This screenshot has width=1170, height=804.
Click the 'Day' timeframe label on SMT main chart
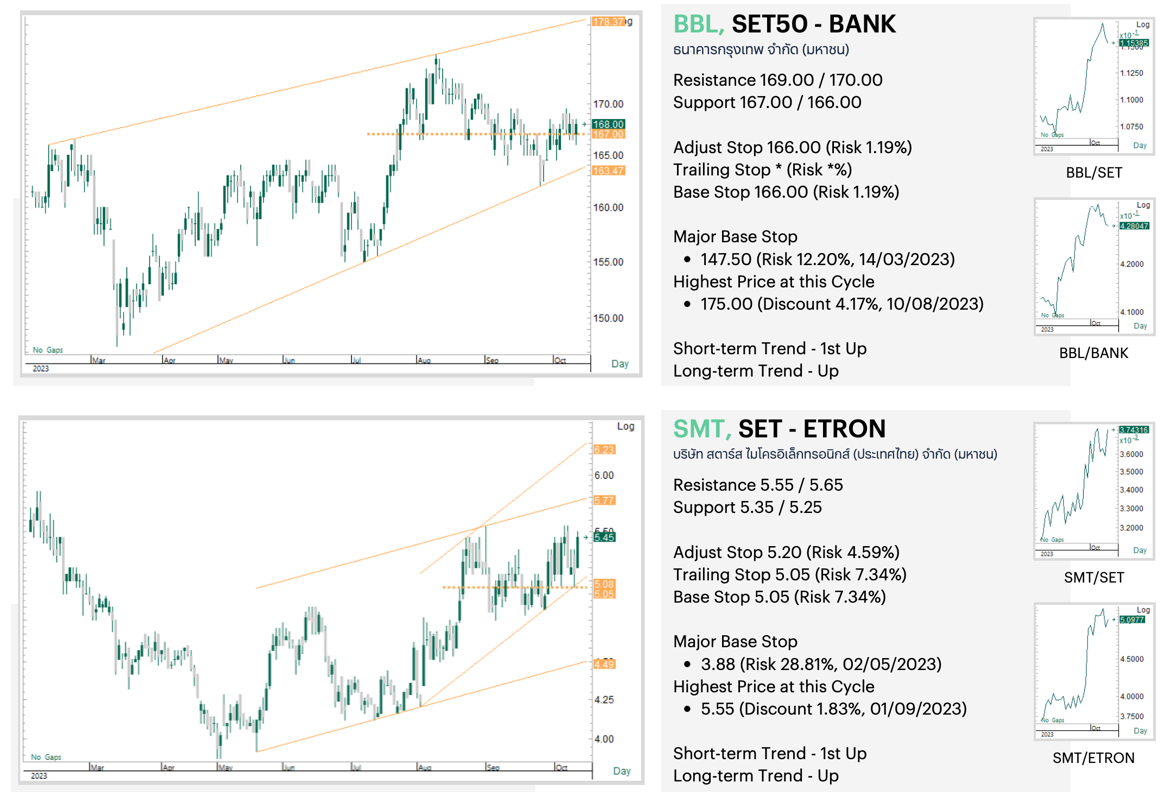pos(622,770)
